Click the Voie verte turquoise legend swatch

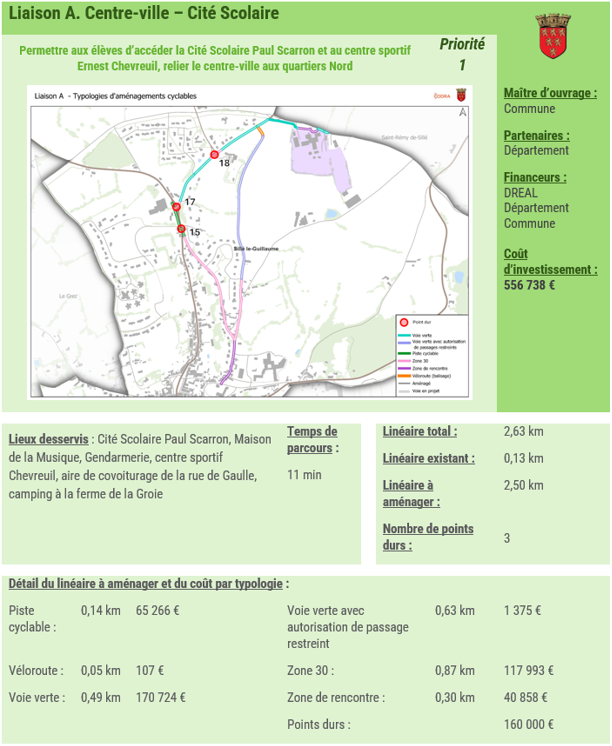(x=403, y=335)
